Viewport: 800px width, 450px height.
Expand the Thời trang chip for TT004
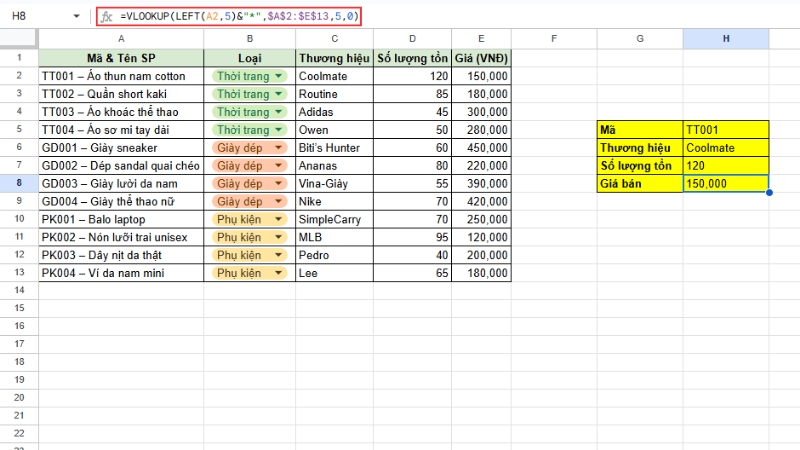coord(249,130)
